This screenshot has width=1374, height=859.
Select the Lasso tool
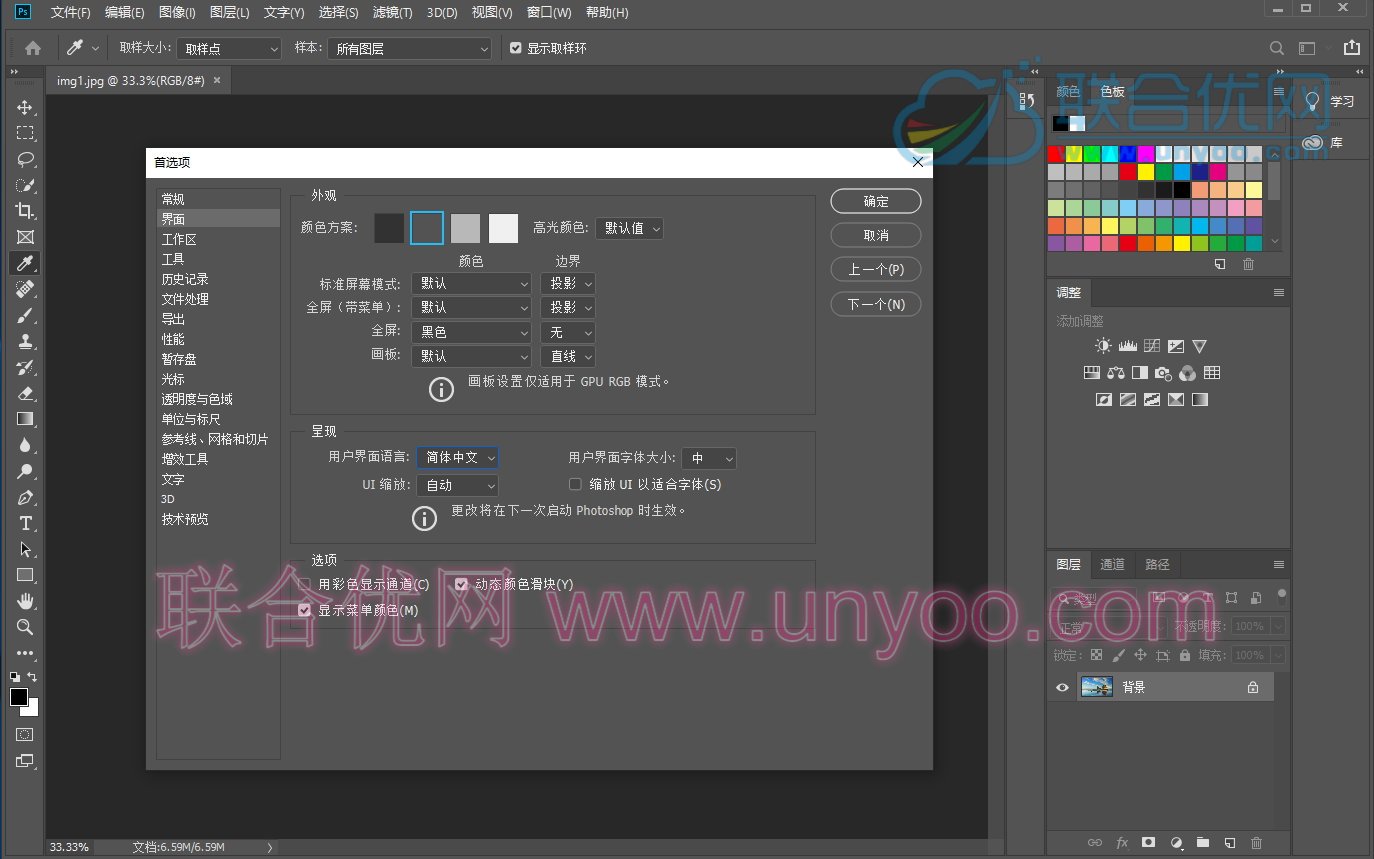[x=25, y=159]
